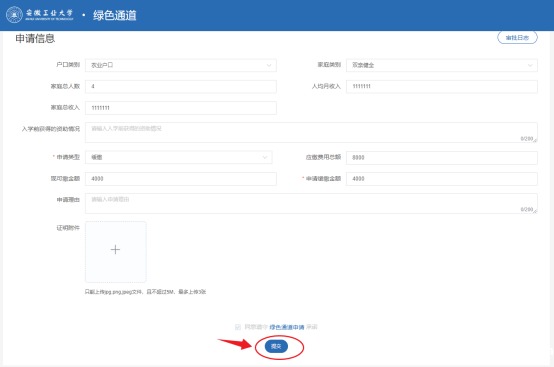
Task: Click the plus icon to upload attachment
Action: pos(116,250)
